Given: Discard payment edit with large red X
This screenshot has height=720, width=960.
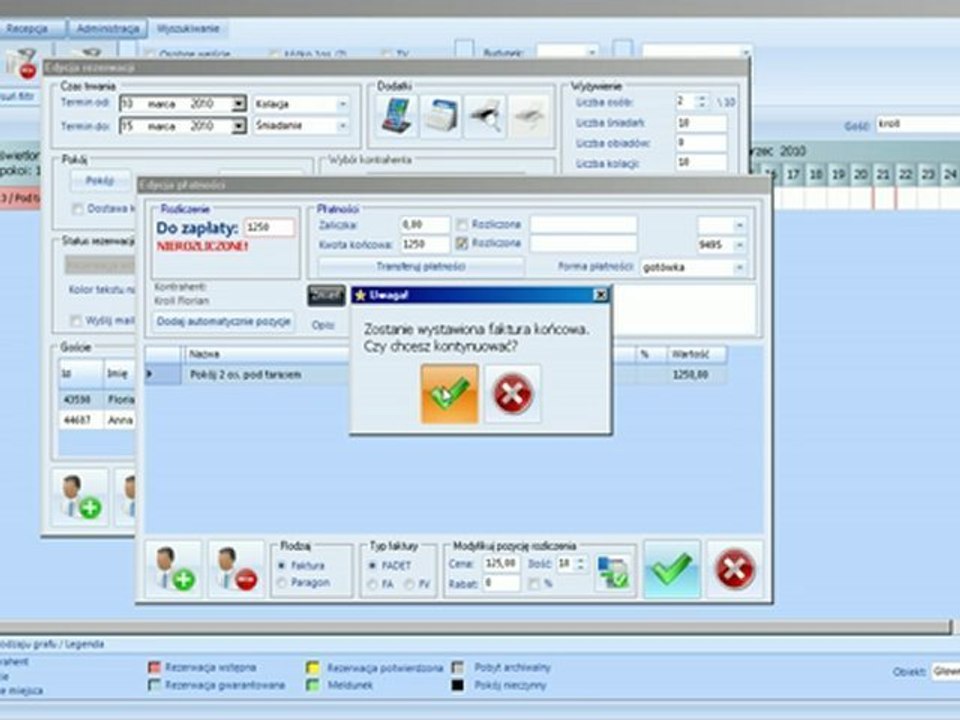Looking at the screenshot, I should coord(735,569).
